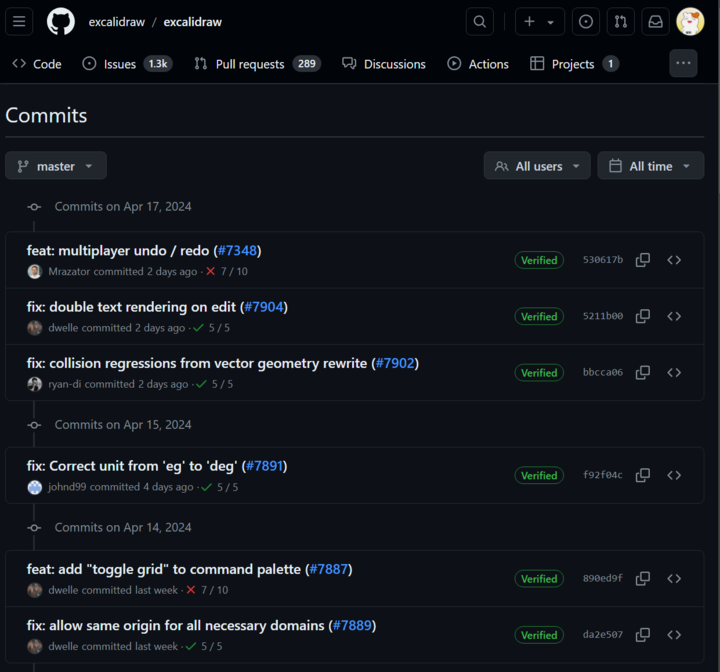This screenshot has height=672, width=720.
Task: Browse repository at commit da2e507
Action: coord(674,635)
